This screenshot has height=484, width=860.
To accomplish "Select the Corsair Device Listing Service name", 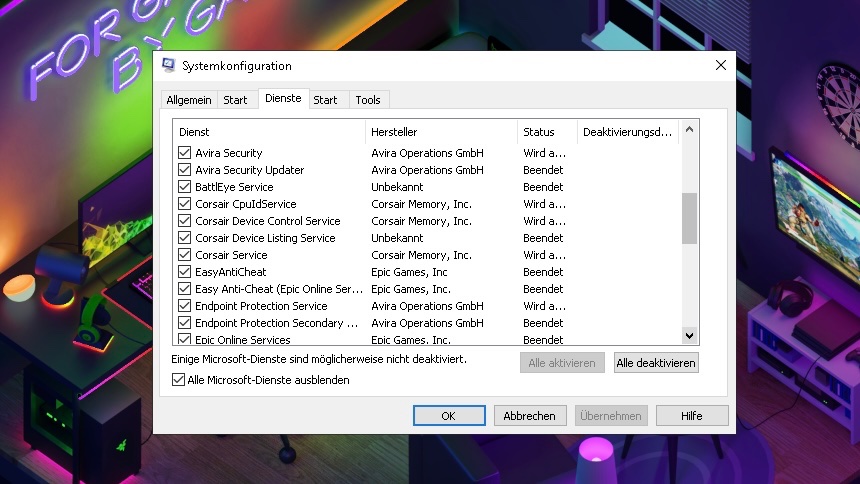I will [x=265, y=238].
